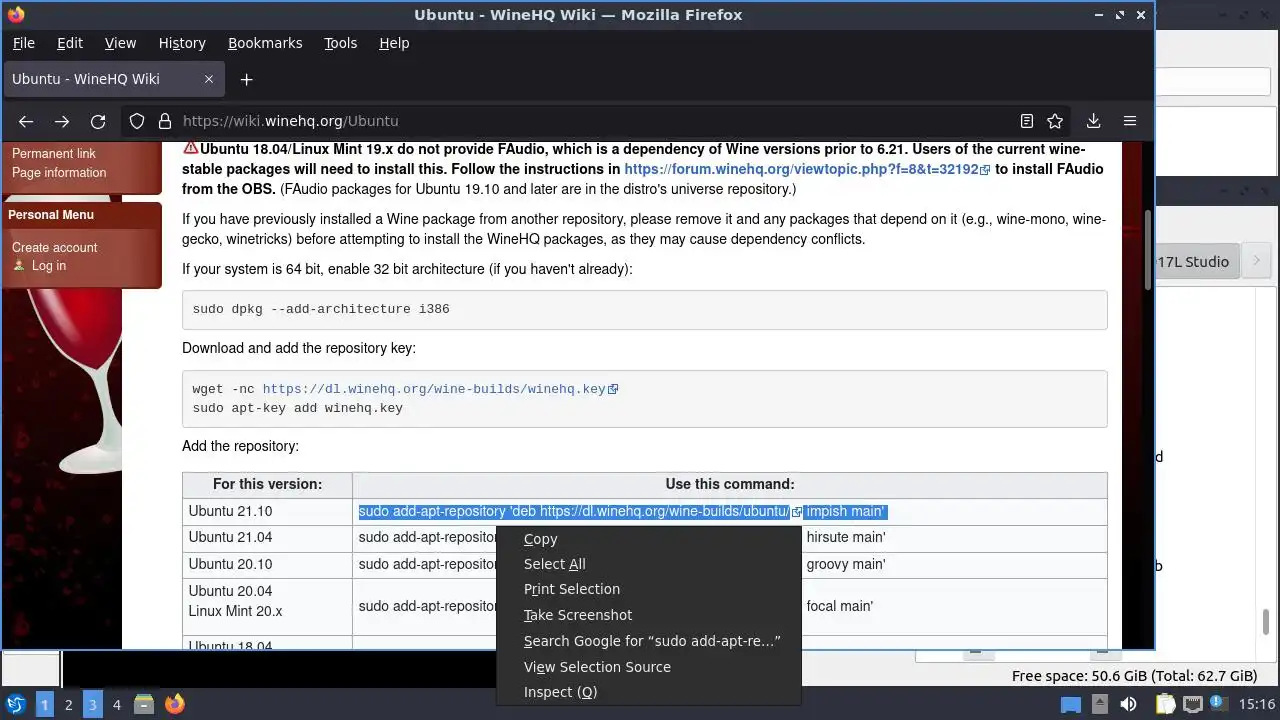Click the 'groovy main' command text
The image size is (1280, 720).
click(x=846, y=564)
